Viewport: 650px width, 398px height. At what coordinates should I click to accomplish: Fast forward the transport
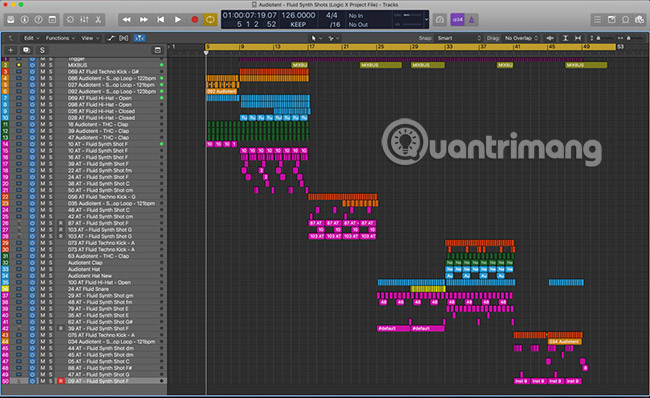click(143, 19)
